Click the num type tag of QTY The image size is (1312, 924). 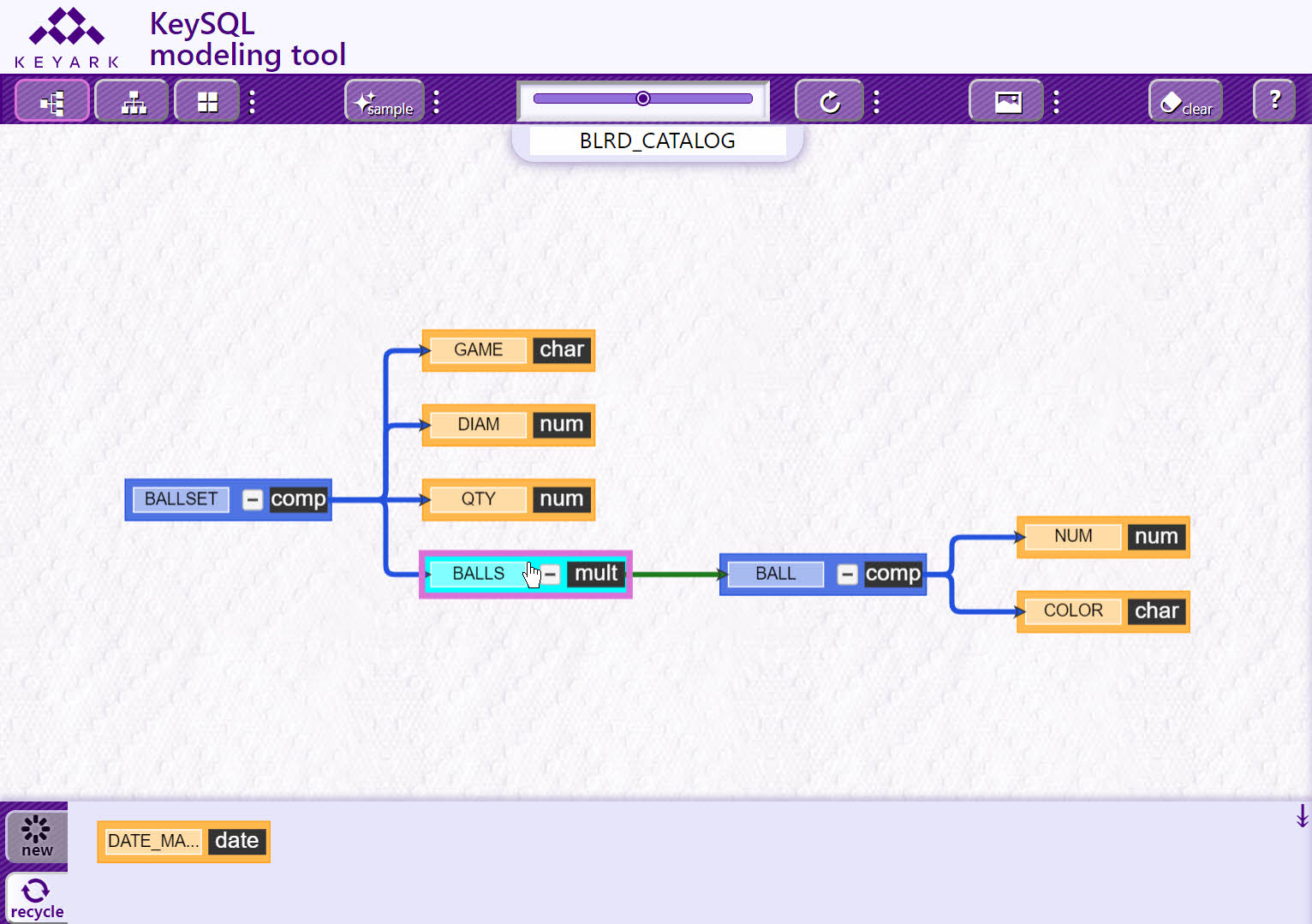[x=562, y=499]
